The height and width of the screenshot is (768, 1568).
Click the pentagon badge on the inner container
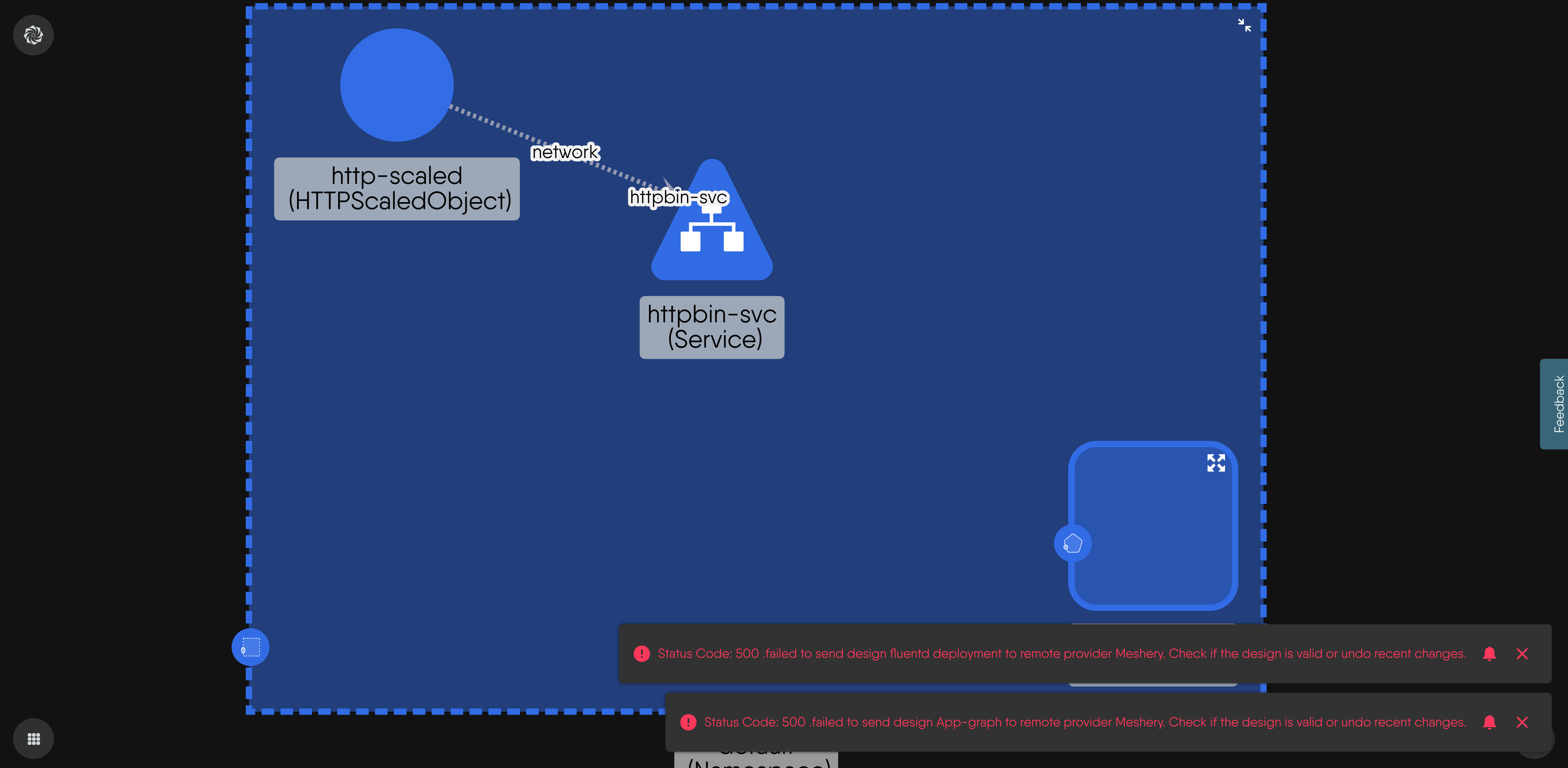pyautogui.click(x=1073, y=543)
